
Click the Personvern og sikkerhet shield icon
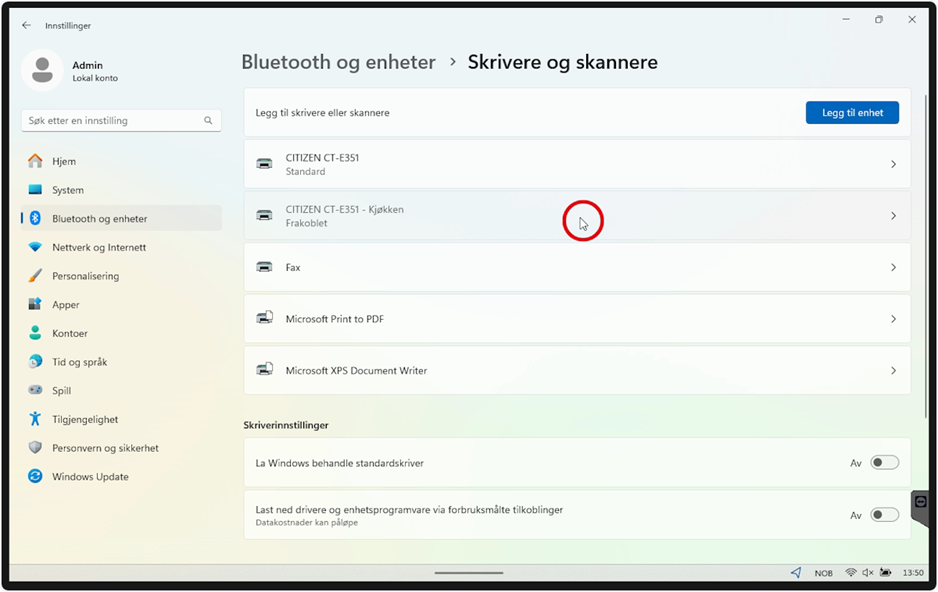click(35, 447)
